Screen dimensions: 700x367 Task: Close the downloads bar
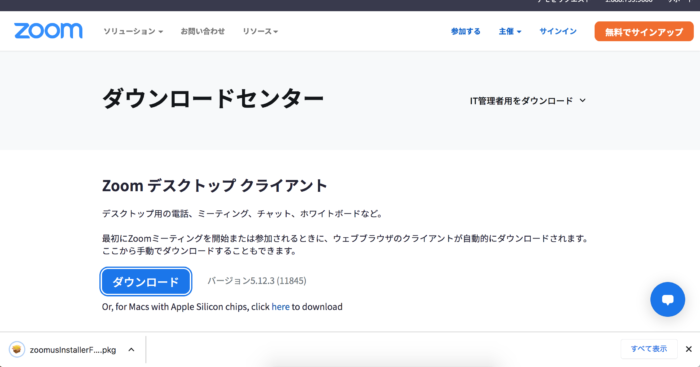688,349
